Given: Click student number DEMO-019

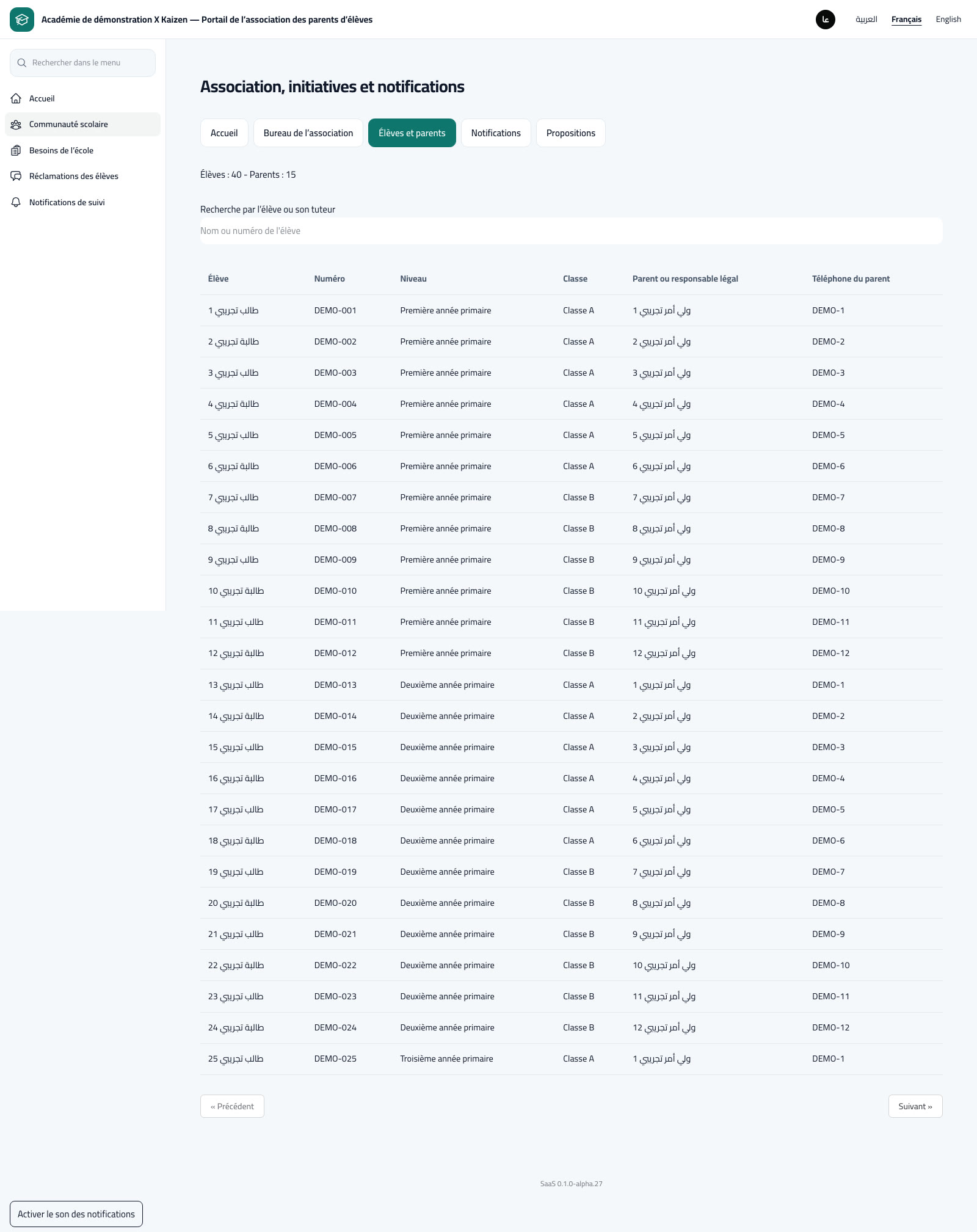Looking at the screenshot, I should 335,872.
